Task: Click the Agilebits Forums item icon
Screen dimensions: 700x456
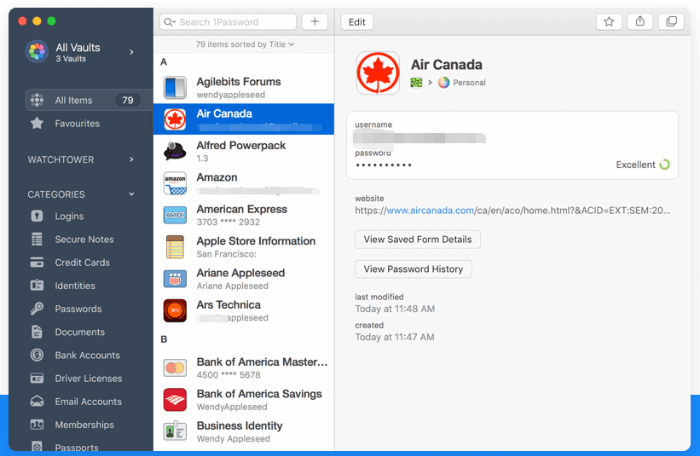Action: coord(175,88)
